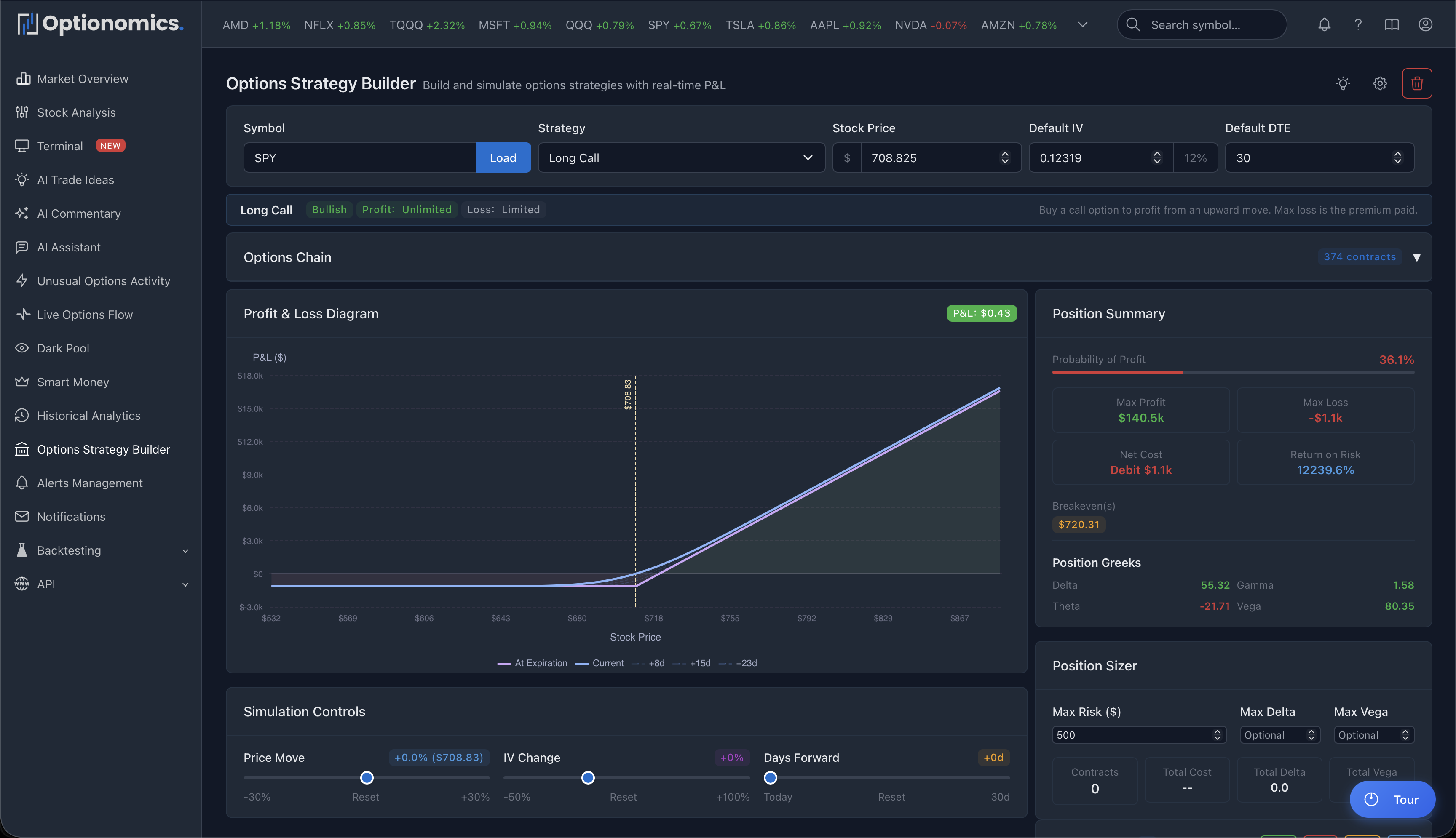The image size is (1456, 838).
Task: Click the Search symbol field
Action: (1201, 25)
